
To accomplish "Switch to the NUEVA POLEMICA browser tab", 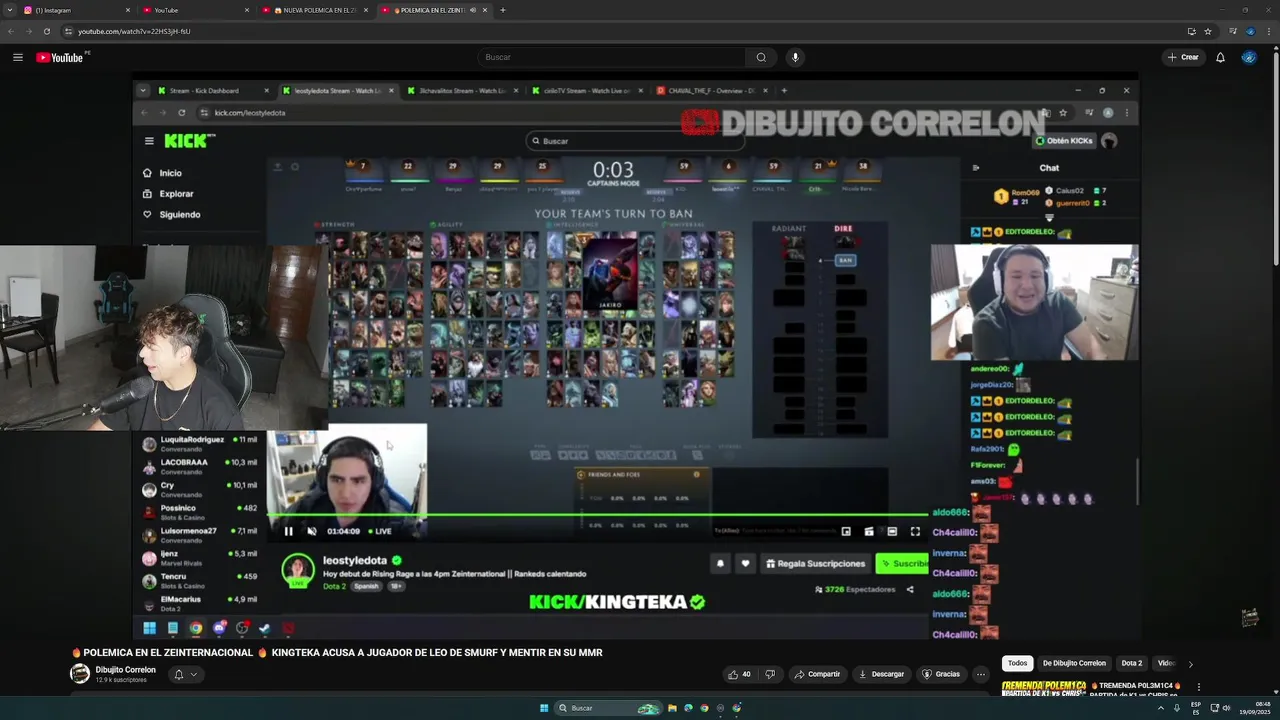I will click(x=314, y=10).
